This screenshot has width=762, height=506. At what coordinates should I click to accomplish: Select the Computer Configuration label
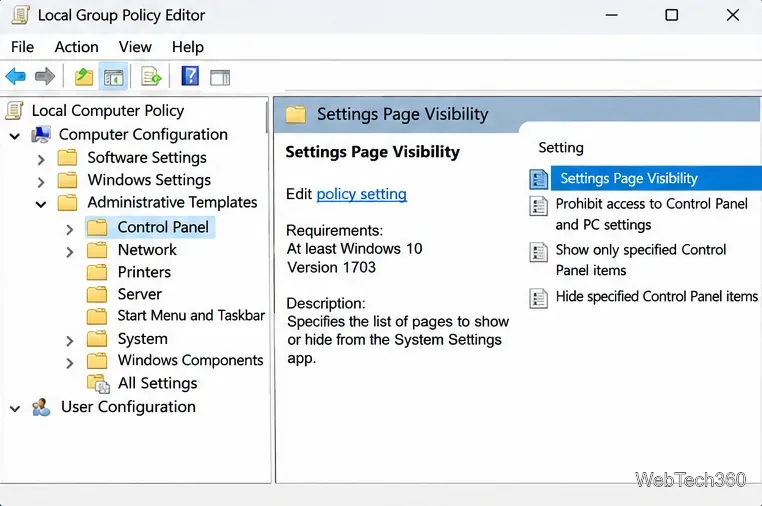coord(143,135)
